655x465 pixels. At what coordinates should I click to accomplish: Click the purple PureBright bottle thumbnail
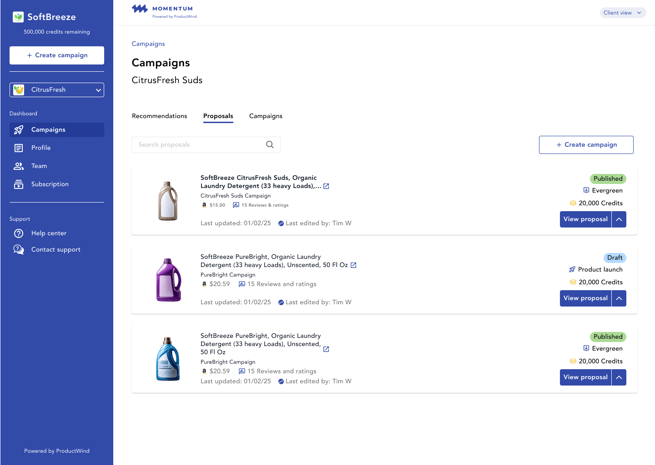tap(168, 280)
